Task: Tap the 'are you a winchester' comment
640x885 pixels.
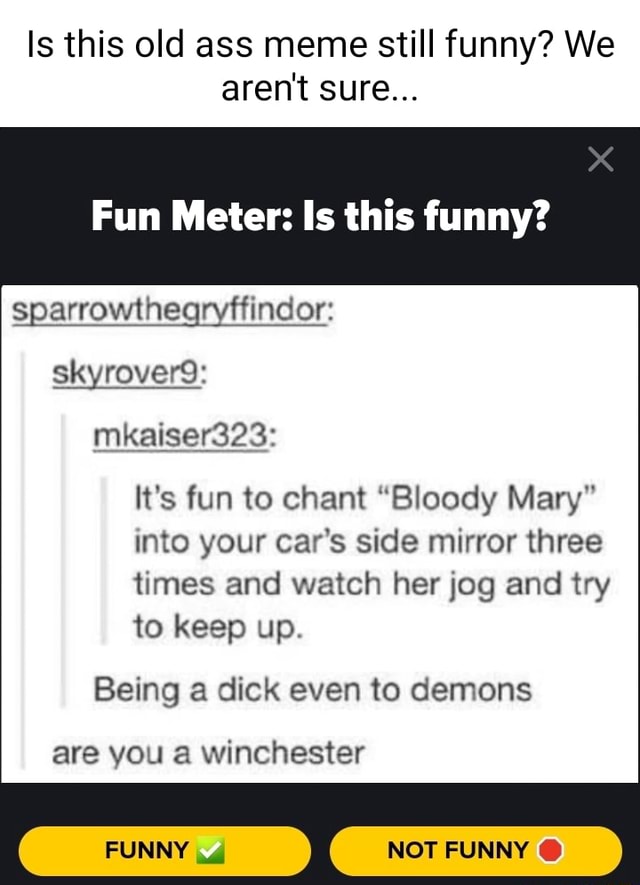Action: [208, 753]
